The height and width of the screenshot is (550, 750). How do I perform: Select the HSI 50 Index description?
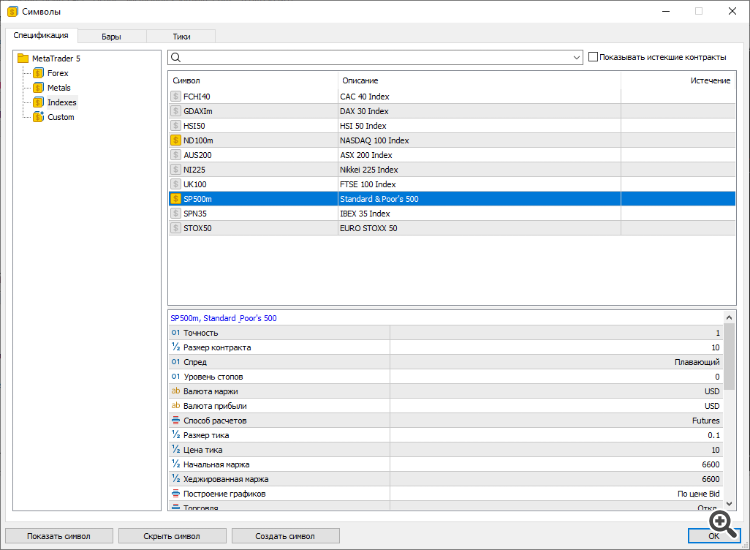coord(363,126)
